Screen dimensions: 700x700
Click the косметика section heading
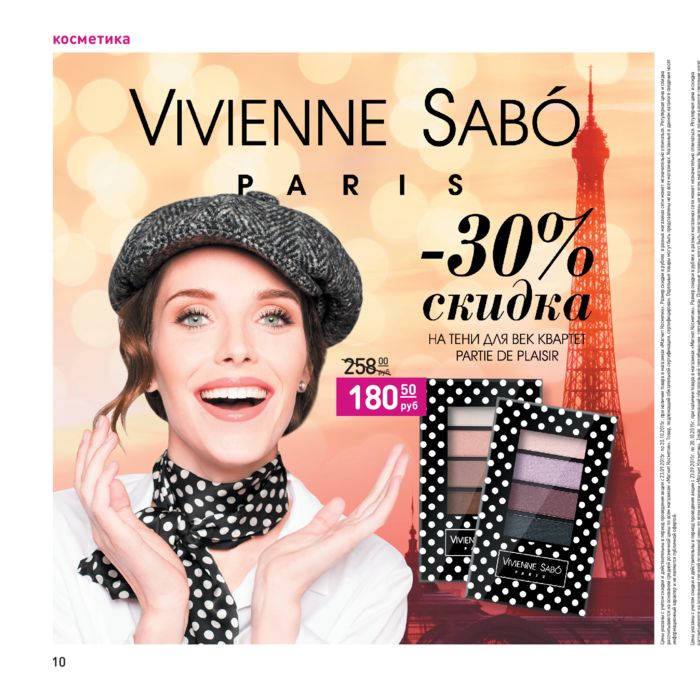tap(92, 39)
